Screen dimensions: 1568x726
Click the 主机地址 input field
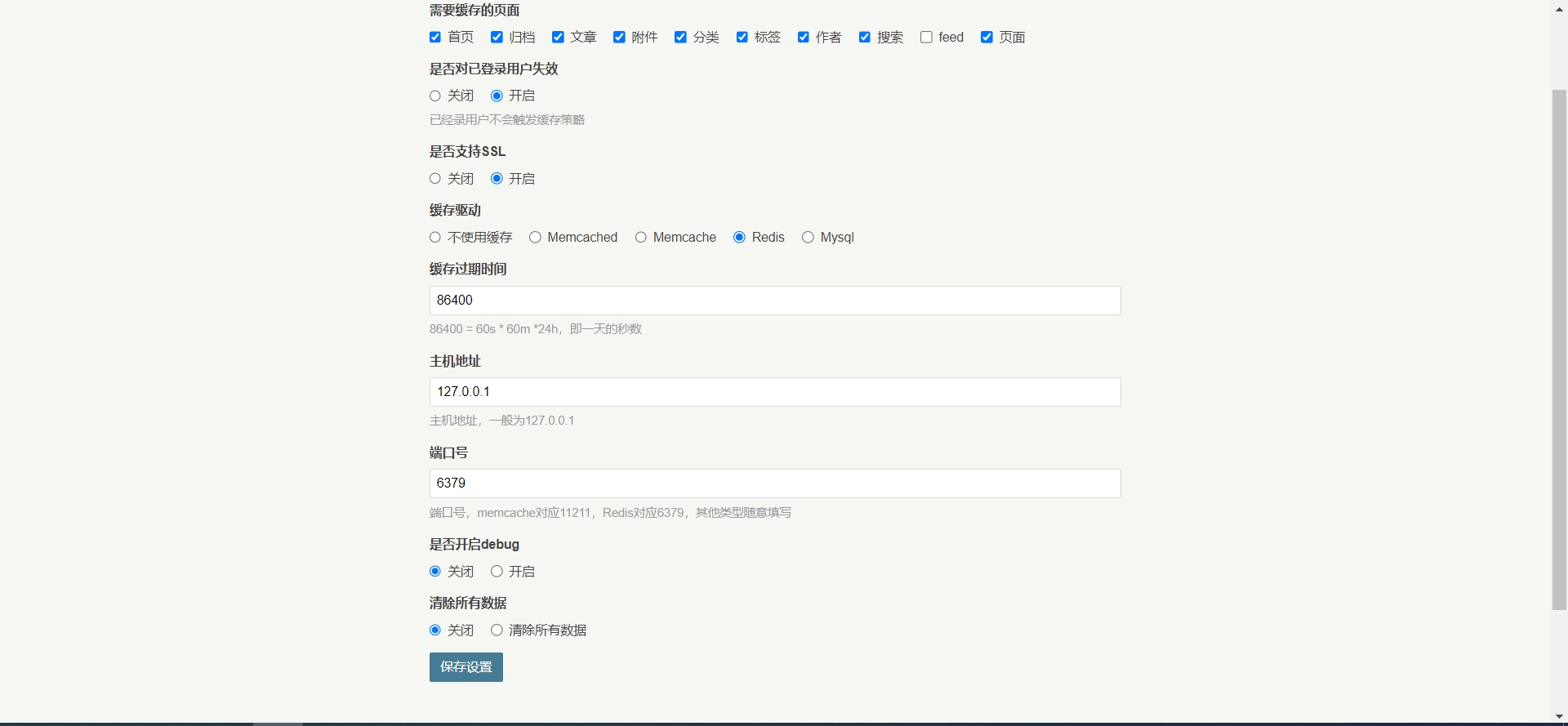click(774, 392)
